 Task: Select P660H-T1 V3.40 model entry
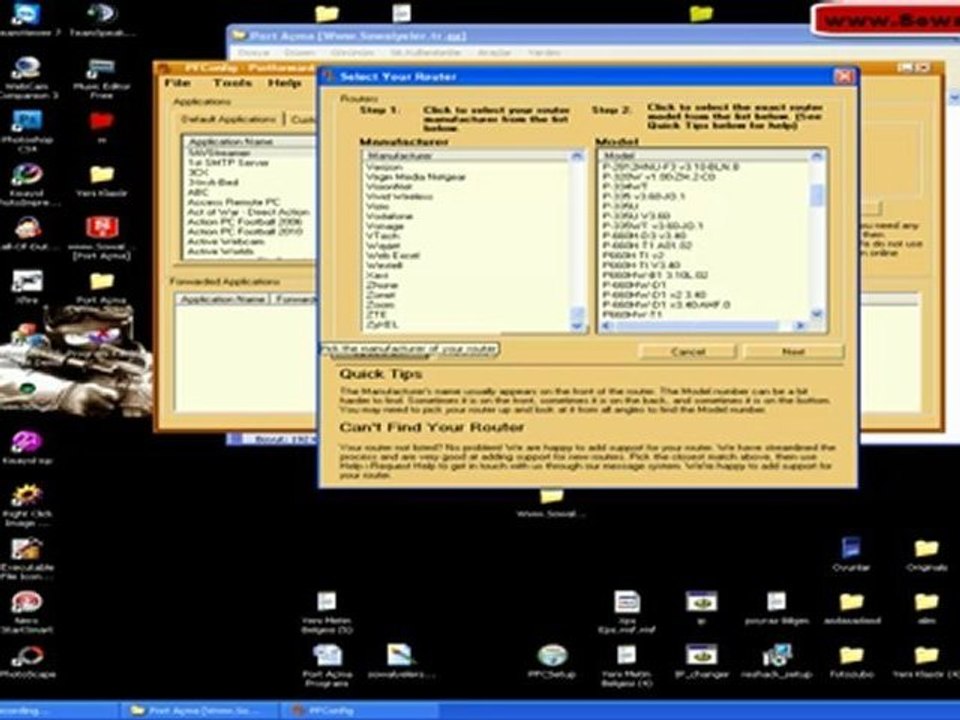click(x=641, y=265)
